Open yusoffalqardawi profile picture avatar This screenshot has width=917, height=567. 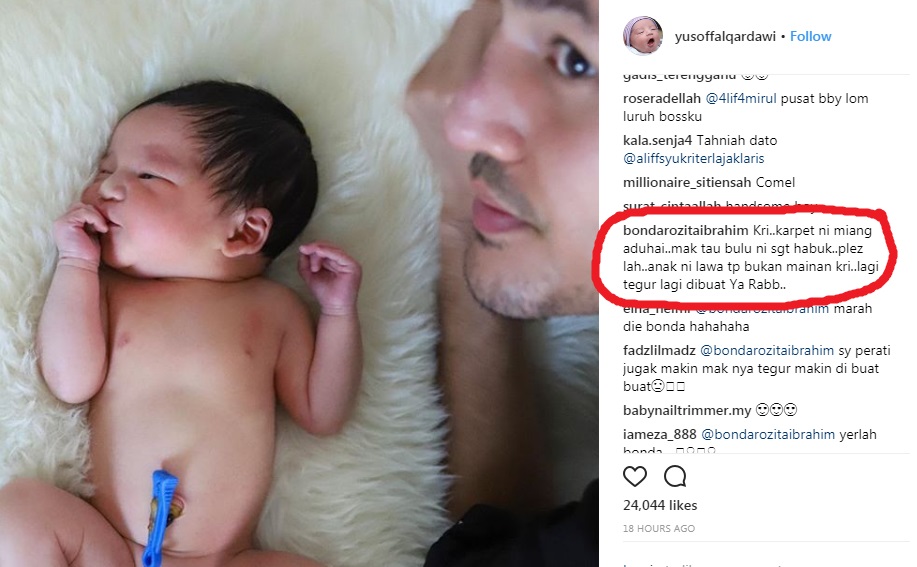click(x=643, y=36)
